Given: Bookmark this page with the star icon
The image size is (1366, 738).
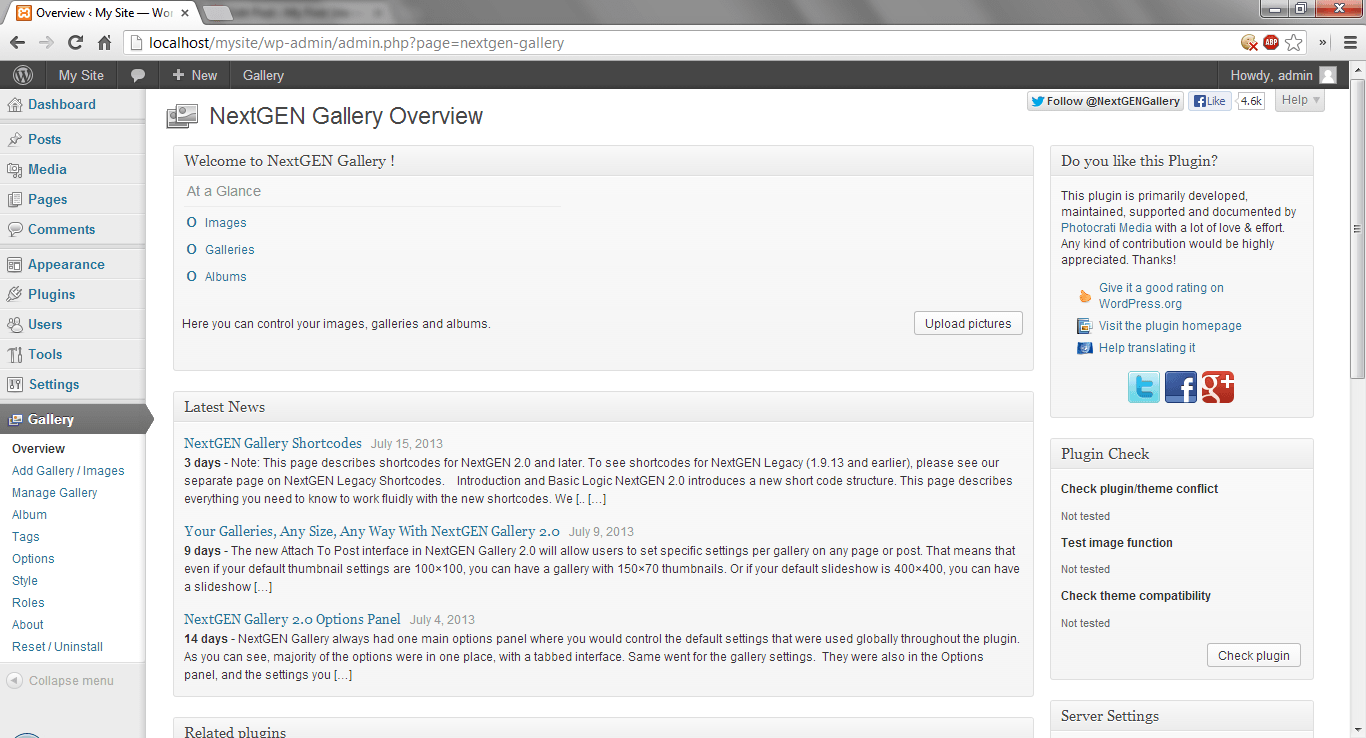Looking at the screenshot, I should (1294, 43).
